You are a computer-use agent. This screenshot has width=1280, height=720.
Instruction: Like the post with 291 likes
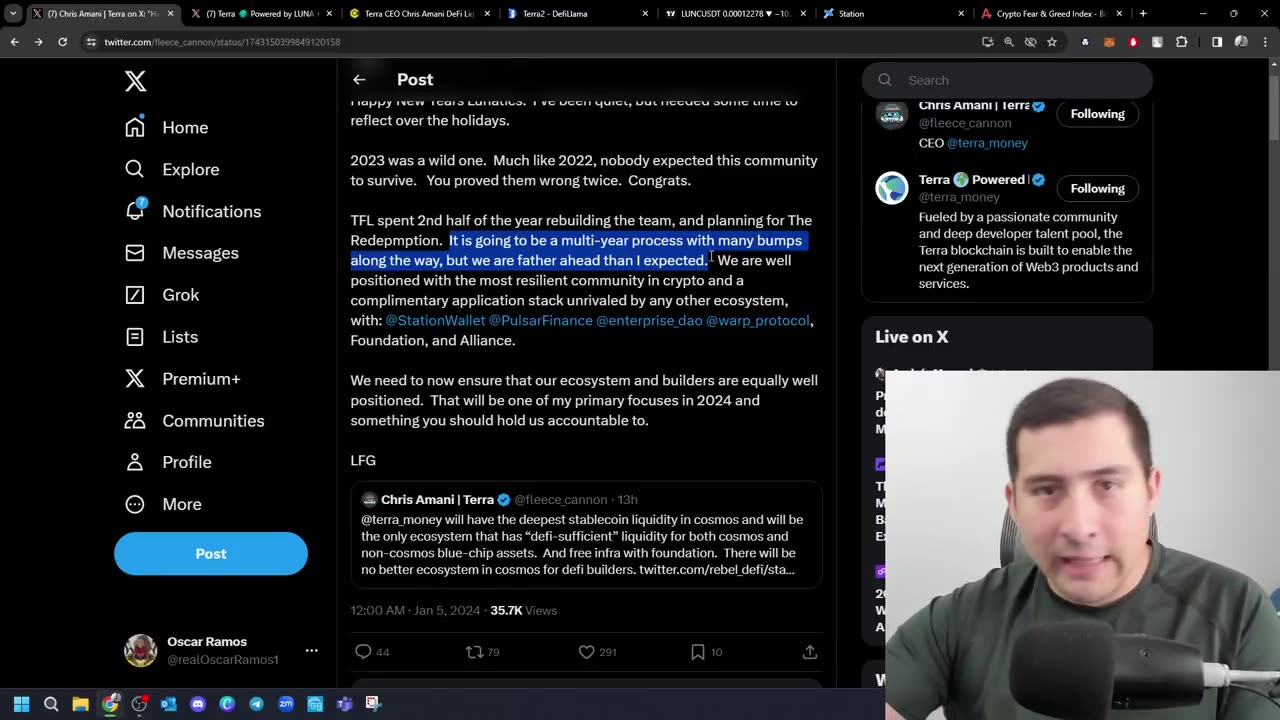pyautogui.click(x=587, y=652)
